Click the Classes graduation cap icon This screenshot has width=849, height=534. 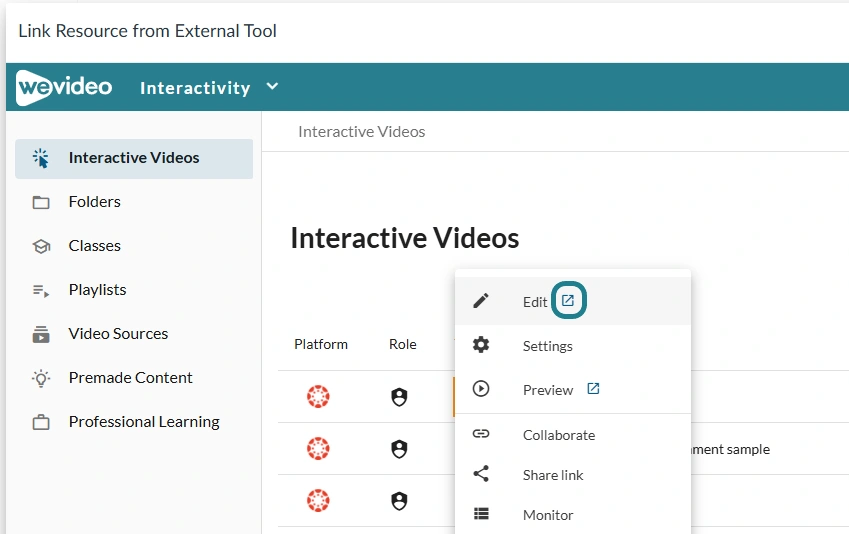pyautogui.click(x=41, y=246)
